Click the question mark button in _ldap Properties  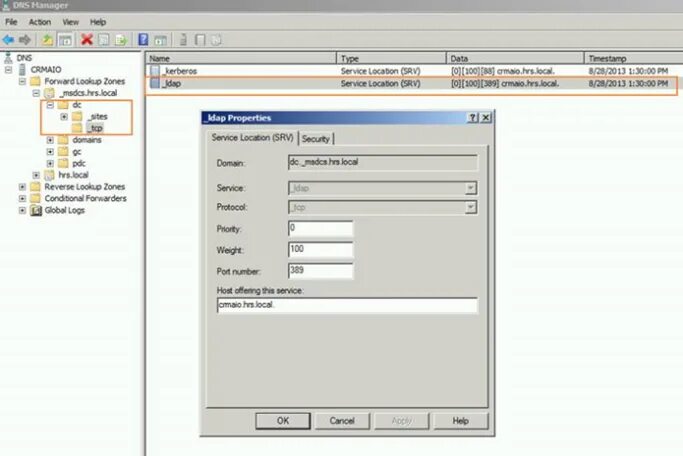point(472,118)
